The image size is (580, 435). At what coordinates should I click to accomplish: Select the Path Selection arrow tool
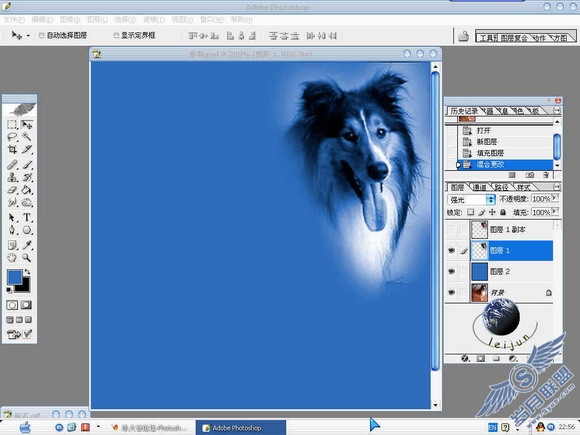pos(12,218)
